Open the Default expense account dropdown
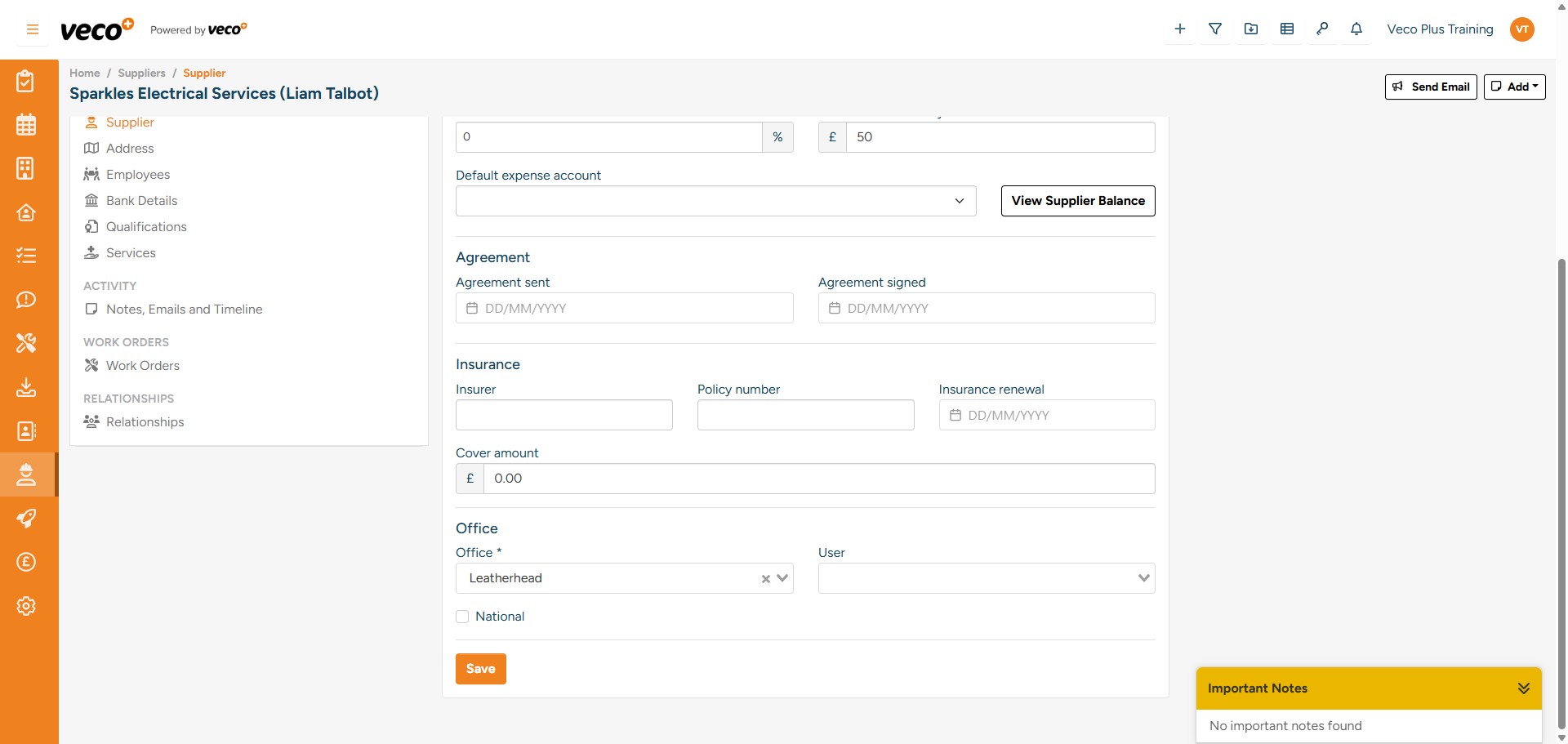Image resolution: width=1568 pixels, height=744 pixels. (959, 201)
